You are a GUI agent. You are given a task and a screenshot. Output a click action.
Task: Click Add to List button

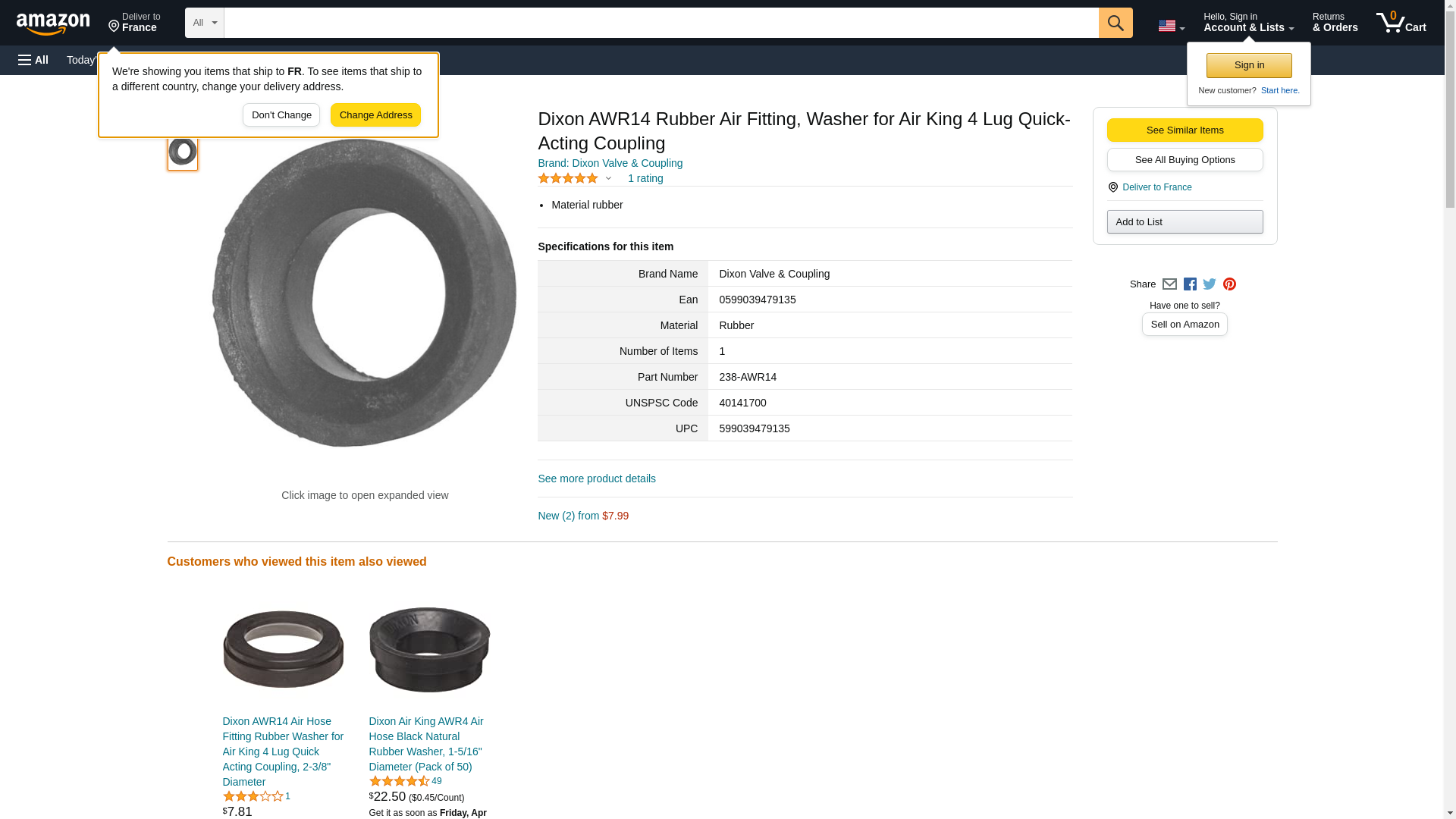coord(1185,222)
